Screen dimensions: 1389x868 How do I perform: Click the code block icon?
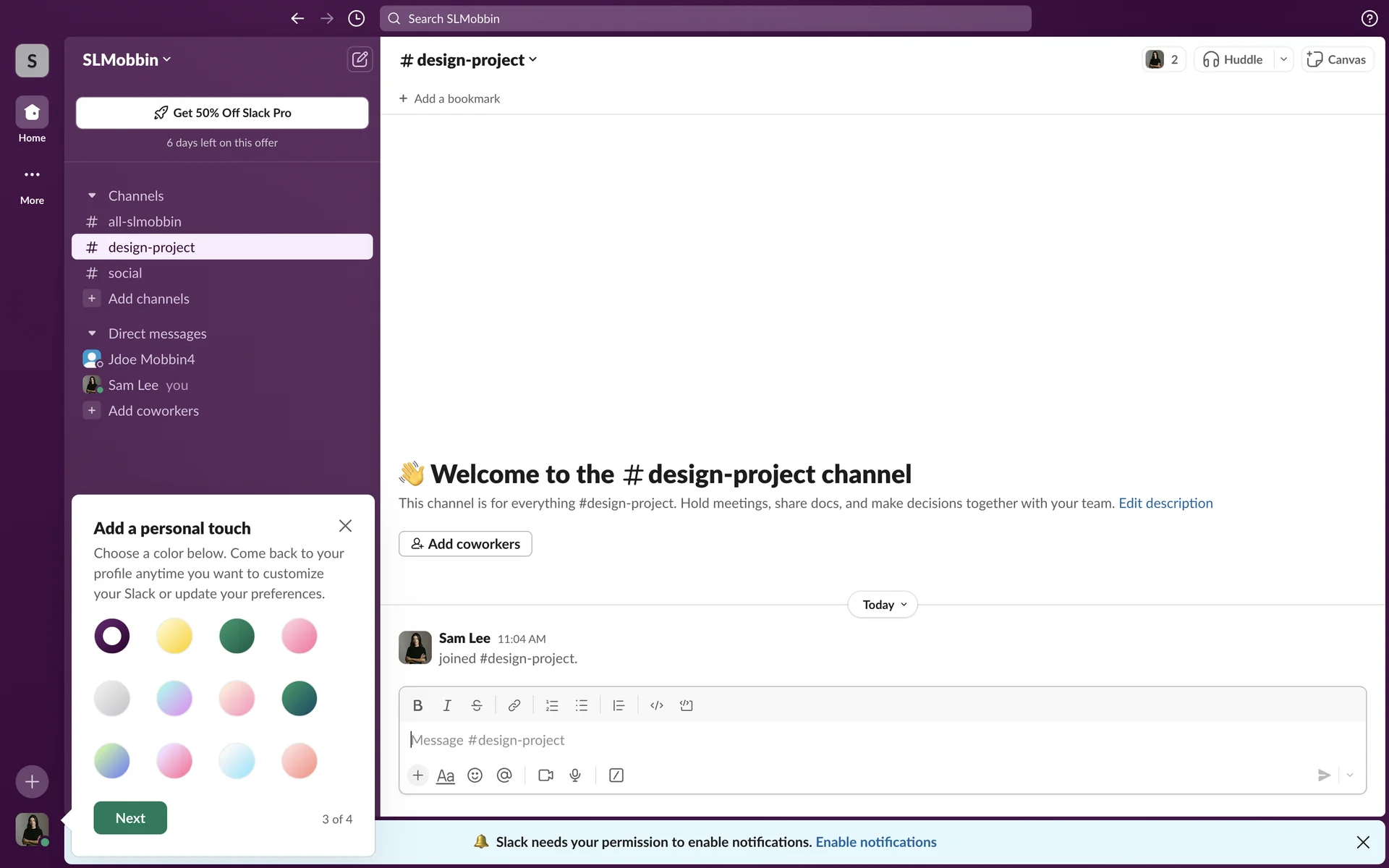click(x=686, y=705)
